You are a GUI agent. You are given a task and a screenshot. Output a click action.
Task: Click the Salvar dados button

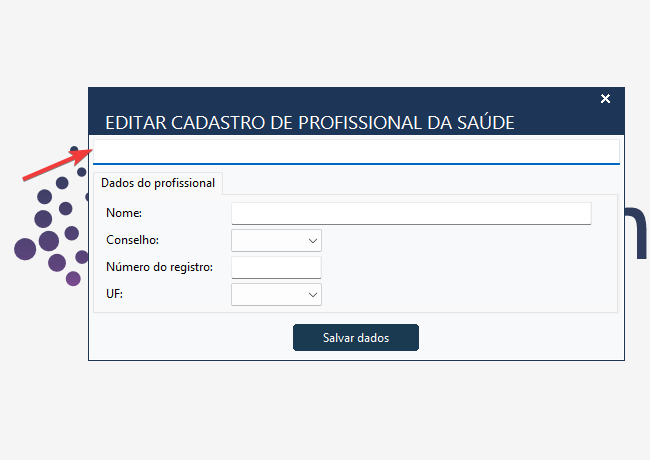(356, 338)
